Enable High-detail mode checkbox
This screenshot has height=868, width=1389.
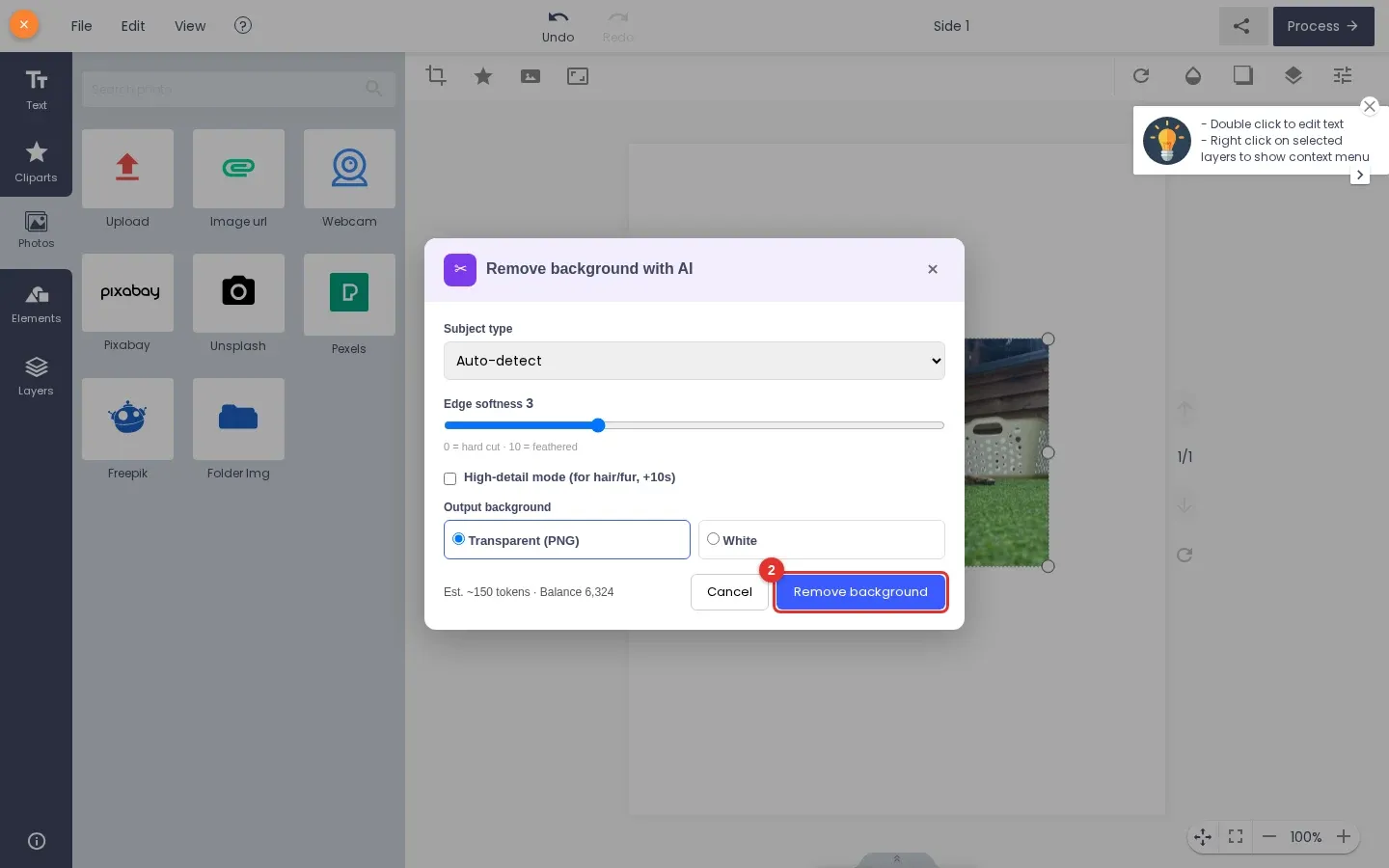(449, 478)
